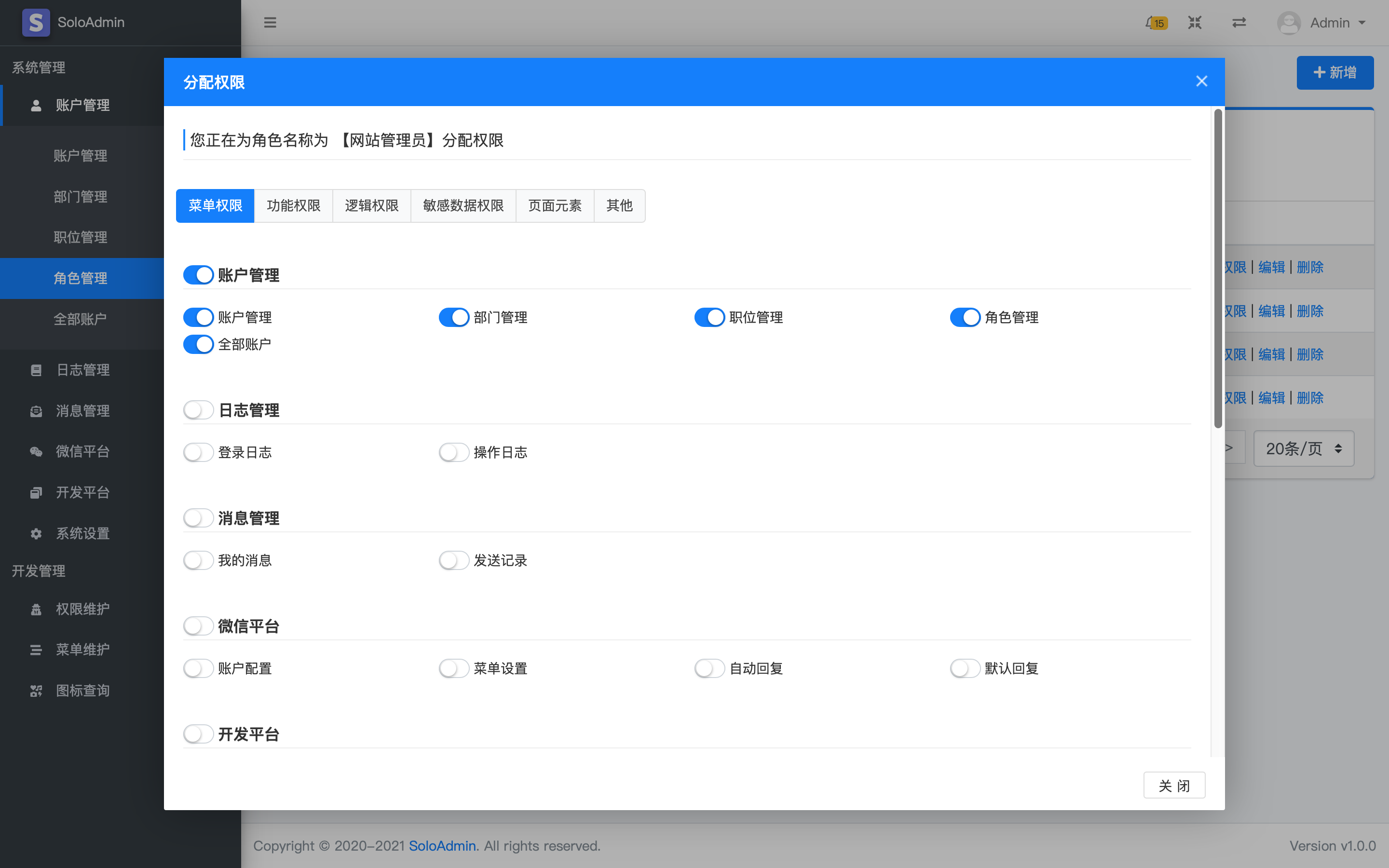Open 微信平台 in sidebar
This screenshot has height=868, width=1389.
(82, 451)
